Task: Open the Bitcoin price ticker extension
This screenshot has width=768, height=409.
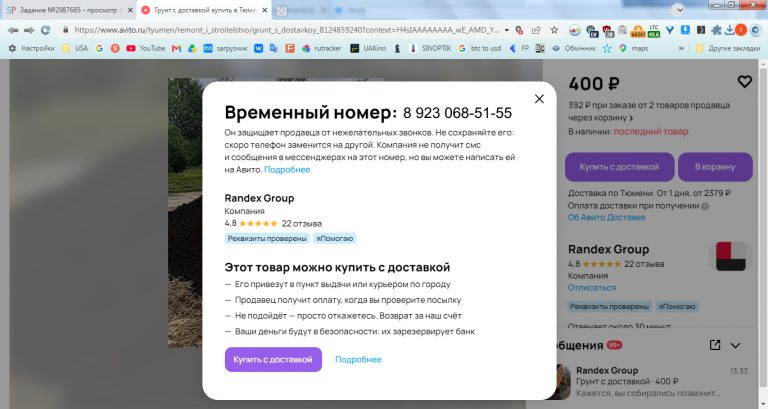Action: coord(638,31)
